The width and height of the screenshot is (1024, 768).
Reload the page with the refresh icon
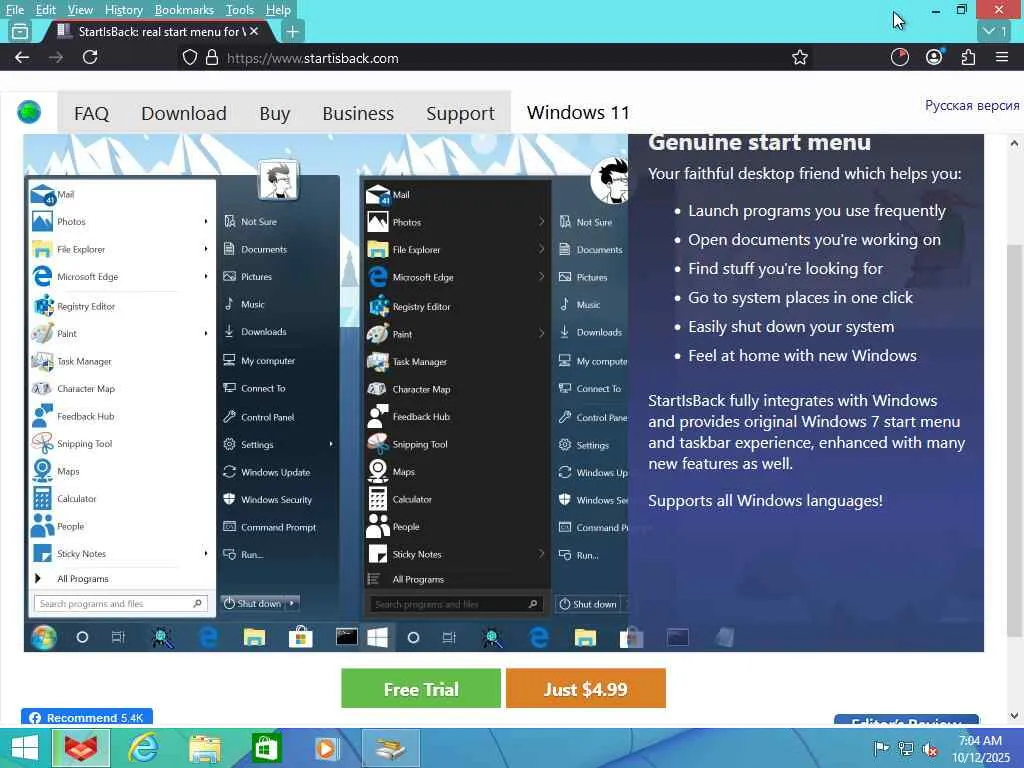[x=90, y=57]
